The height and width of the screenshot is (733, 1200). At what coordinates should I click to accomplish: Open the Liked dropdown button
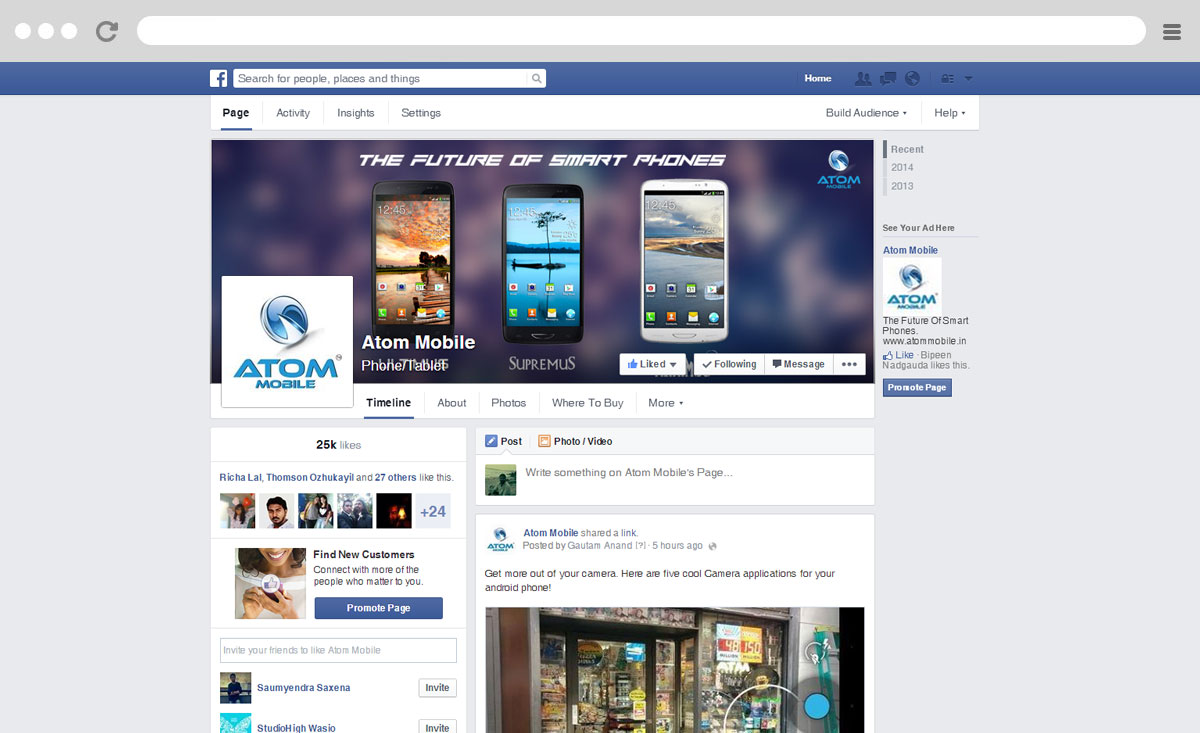click(x=653, y=365)
